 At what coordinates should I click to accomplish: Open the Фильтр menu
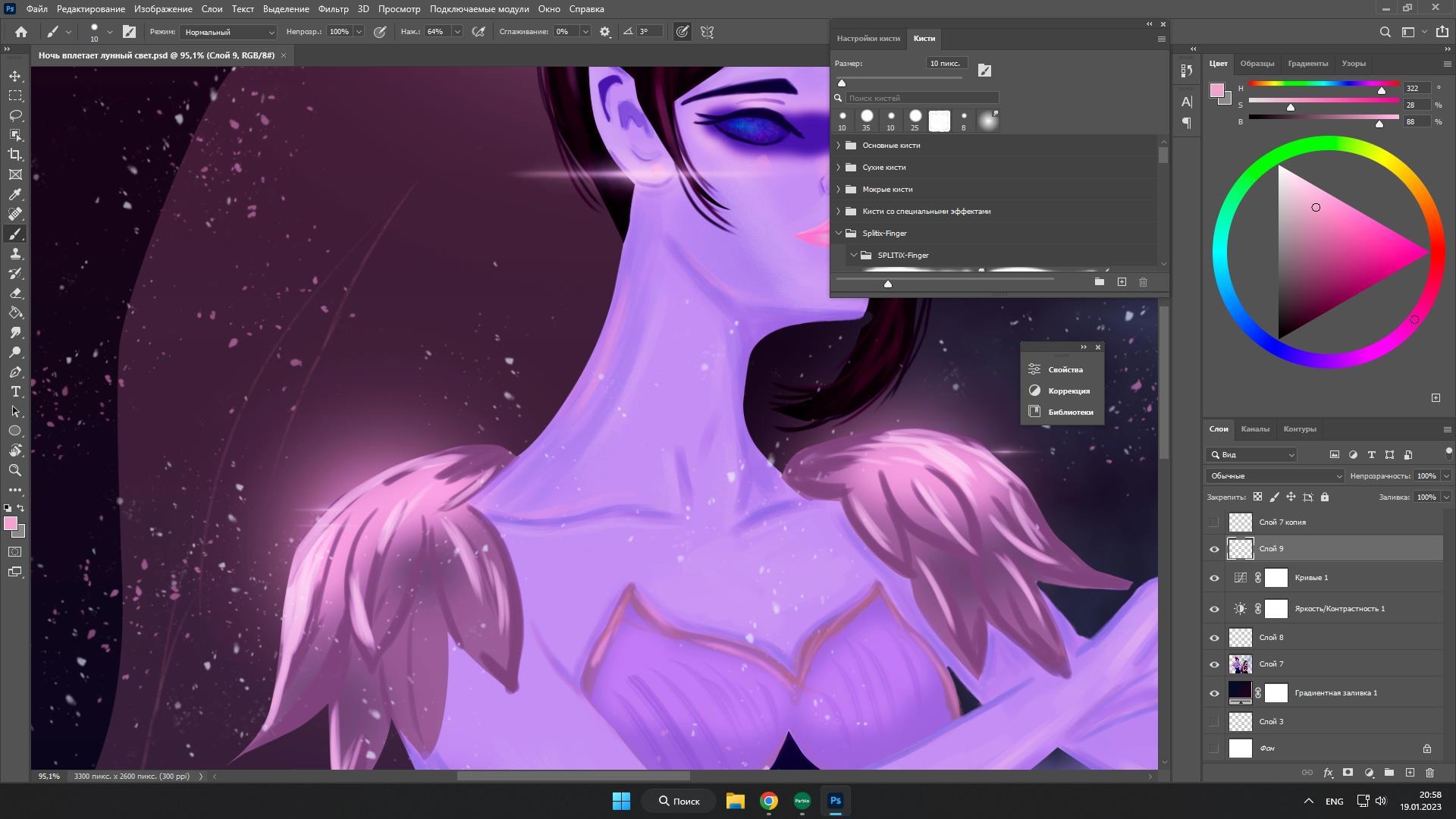(333, 9)
